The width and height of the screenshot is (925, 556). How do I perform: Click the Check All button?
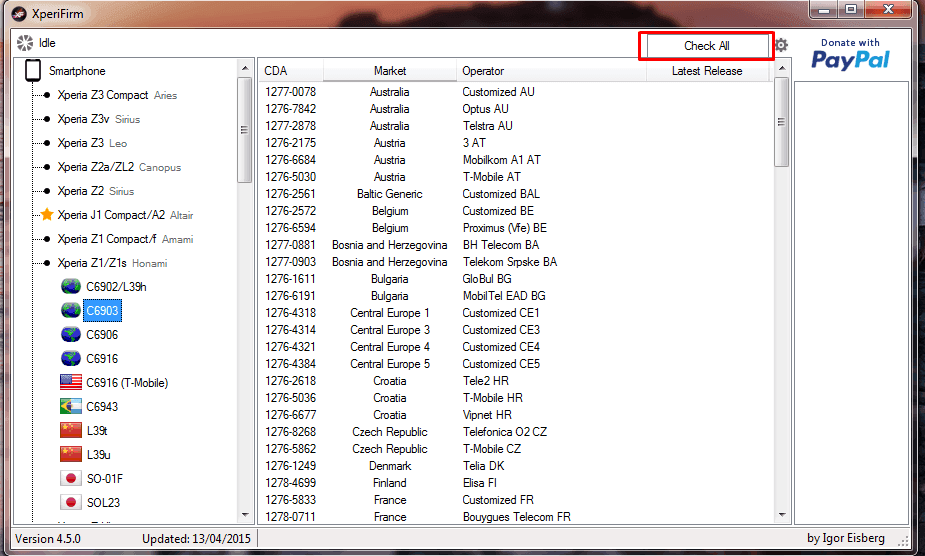pos(707,45)
